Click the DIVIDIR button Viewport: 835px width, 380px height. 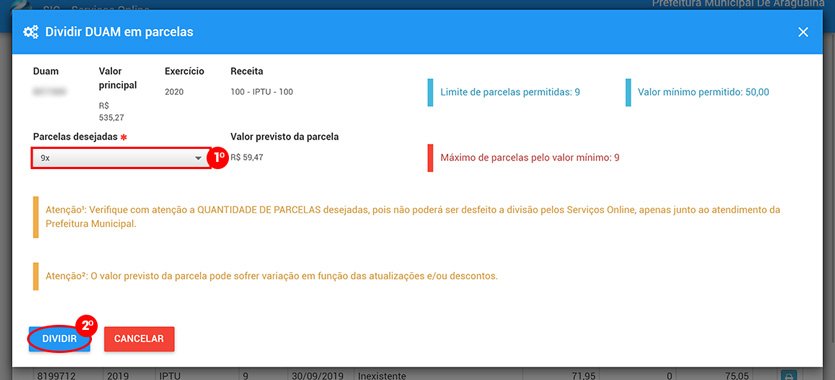(60, 339)
